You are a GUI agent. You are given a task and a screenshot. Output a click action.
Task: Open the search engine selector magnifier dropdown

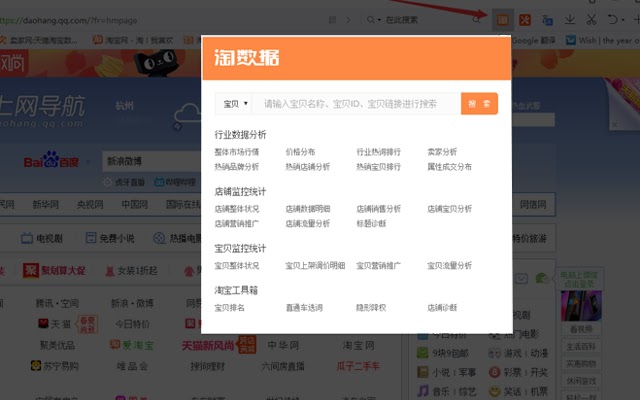click(373, 20)
